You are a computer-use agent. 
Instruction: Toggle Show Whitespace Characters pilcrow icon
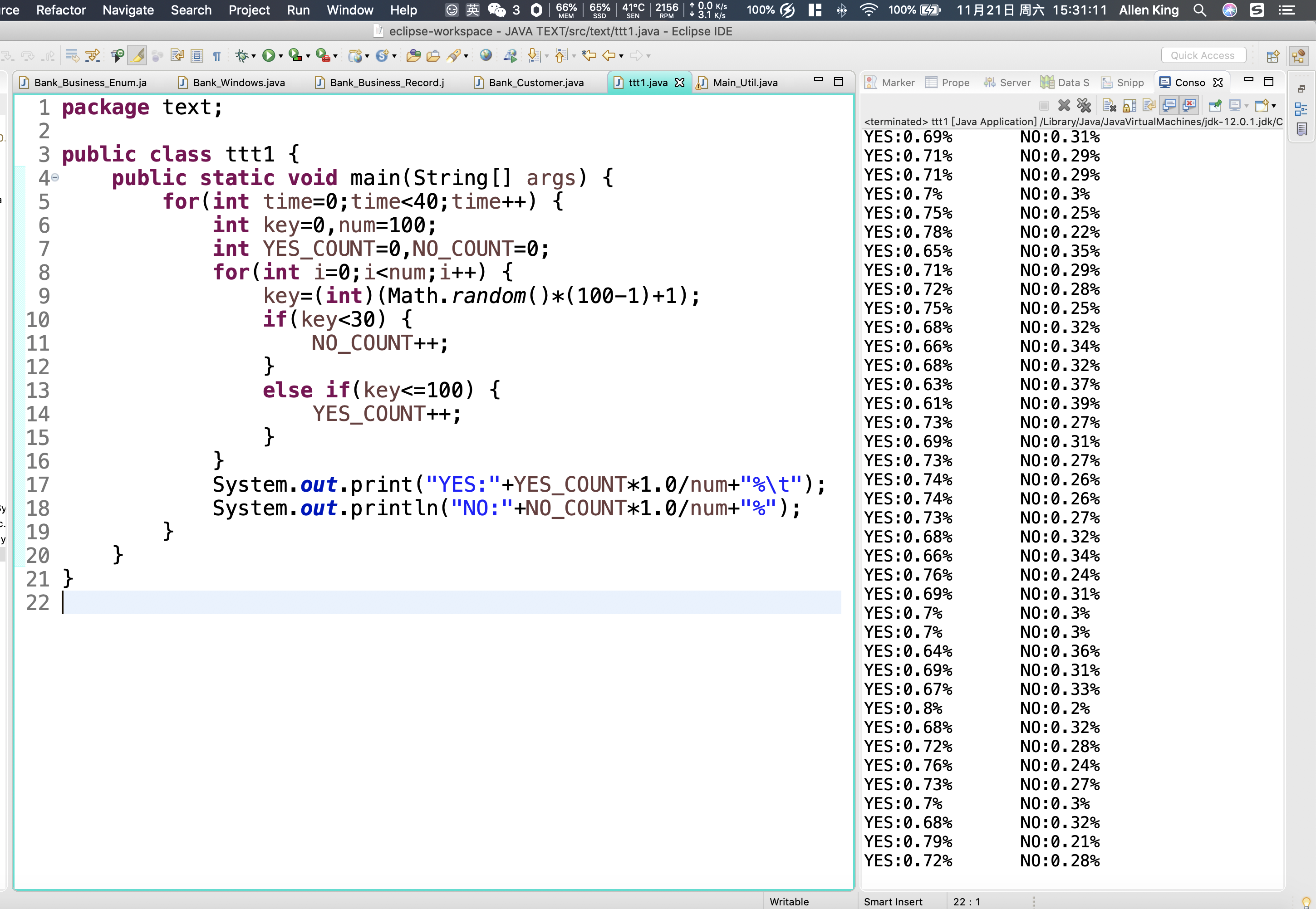(x=216, y=56)
